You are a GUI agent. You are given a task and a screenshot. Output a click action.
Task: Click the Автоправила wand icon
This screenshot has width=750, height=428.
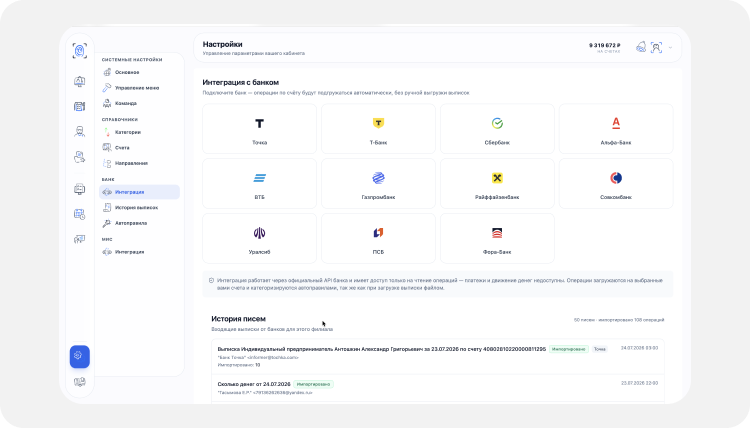coord(107,223)
